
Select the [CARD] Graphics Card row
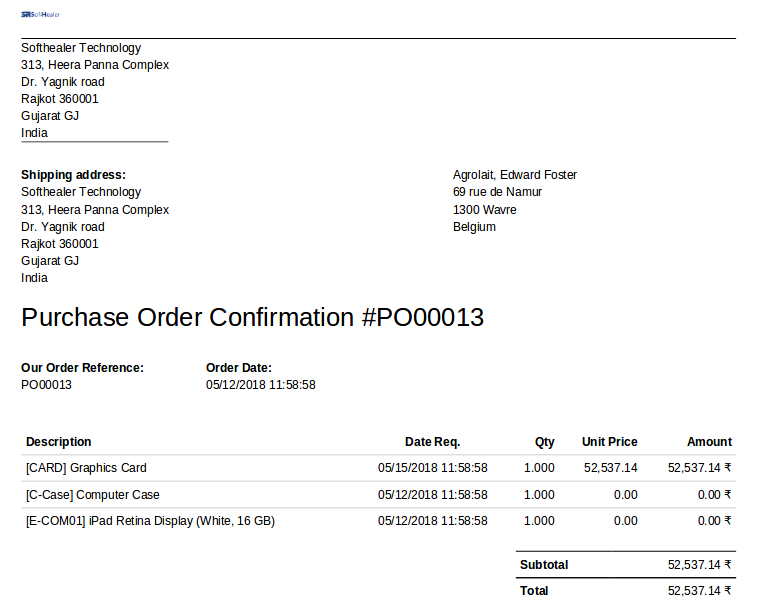click(x=86, y=468)
